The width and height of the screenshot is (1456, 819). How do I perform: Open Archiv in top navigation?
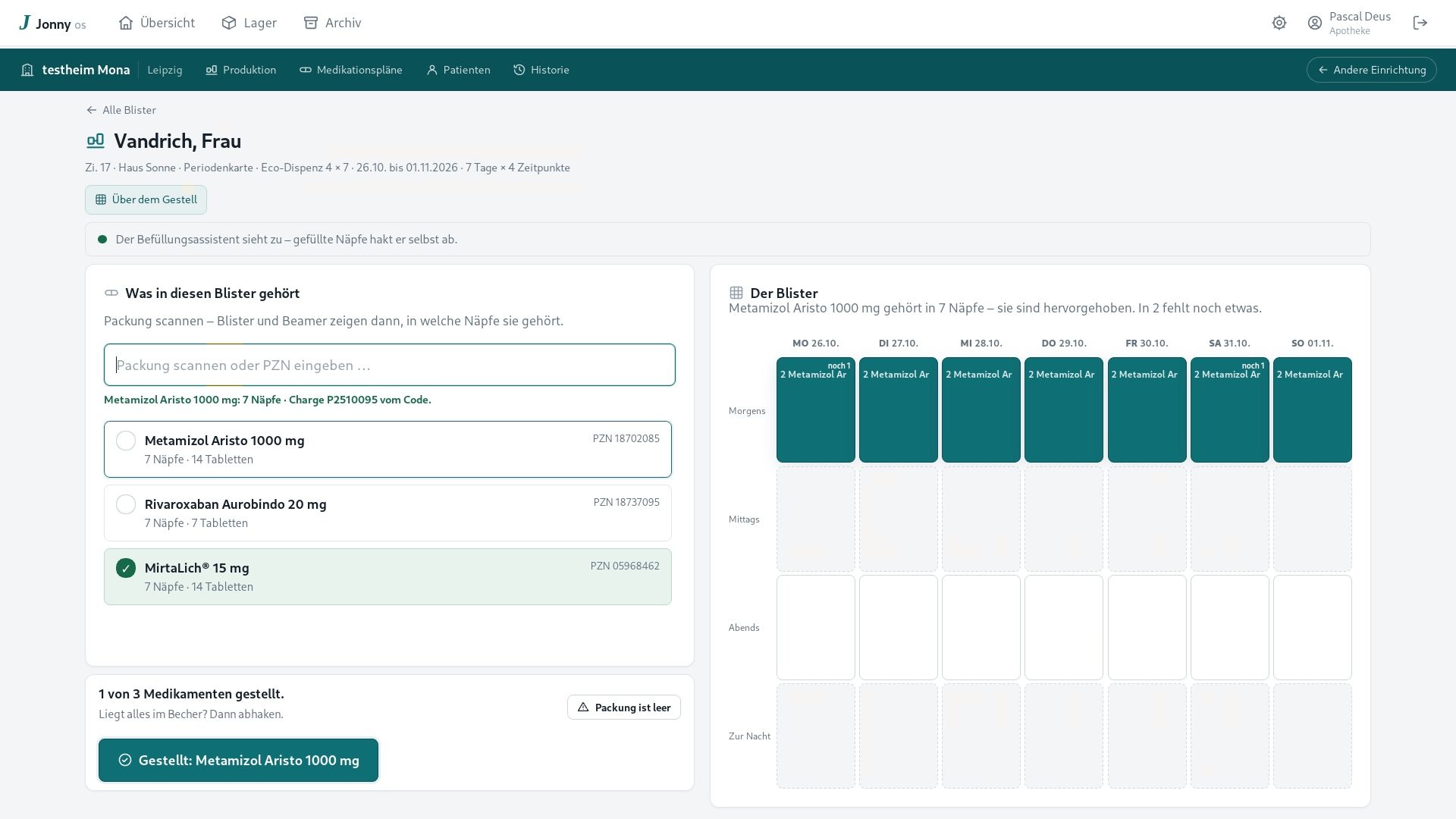(x=332, y=23)
